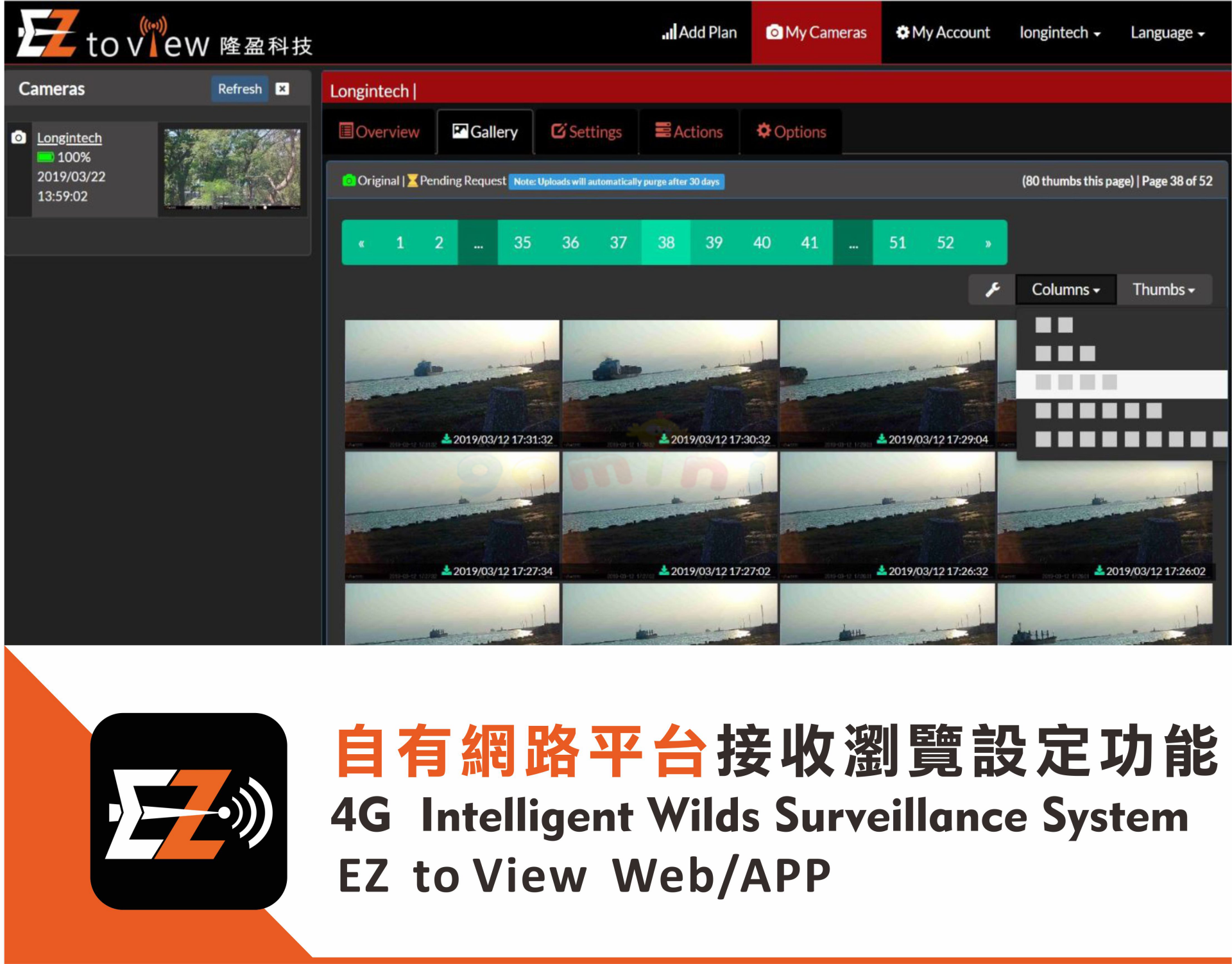1232x964 pixels.
Task: Click the Longintech camera preview thumbnail
Action: click(232, 169)
